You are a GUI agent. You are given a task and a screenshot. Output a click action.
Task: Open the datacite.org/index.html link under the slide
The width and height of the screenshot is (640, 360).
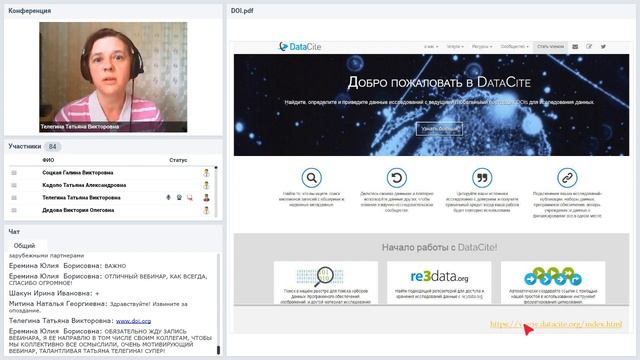coord(556,324)
